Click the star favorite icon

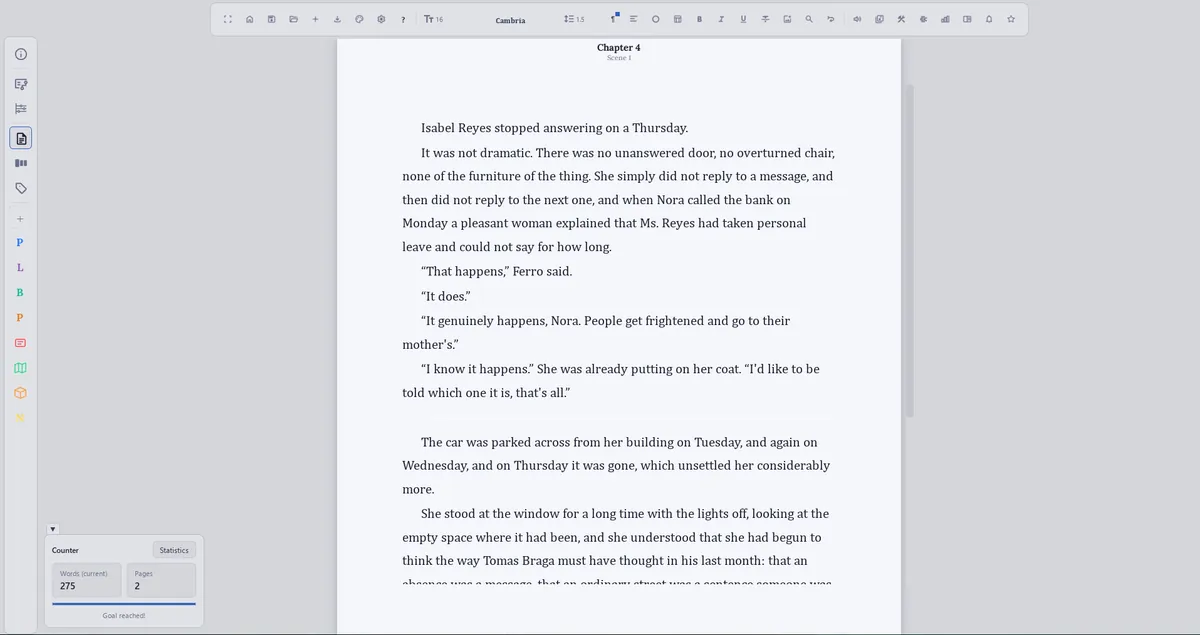(1011, 19)
